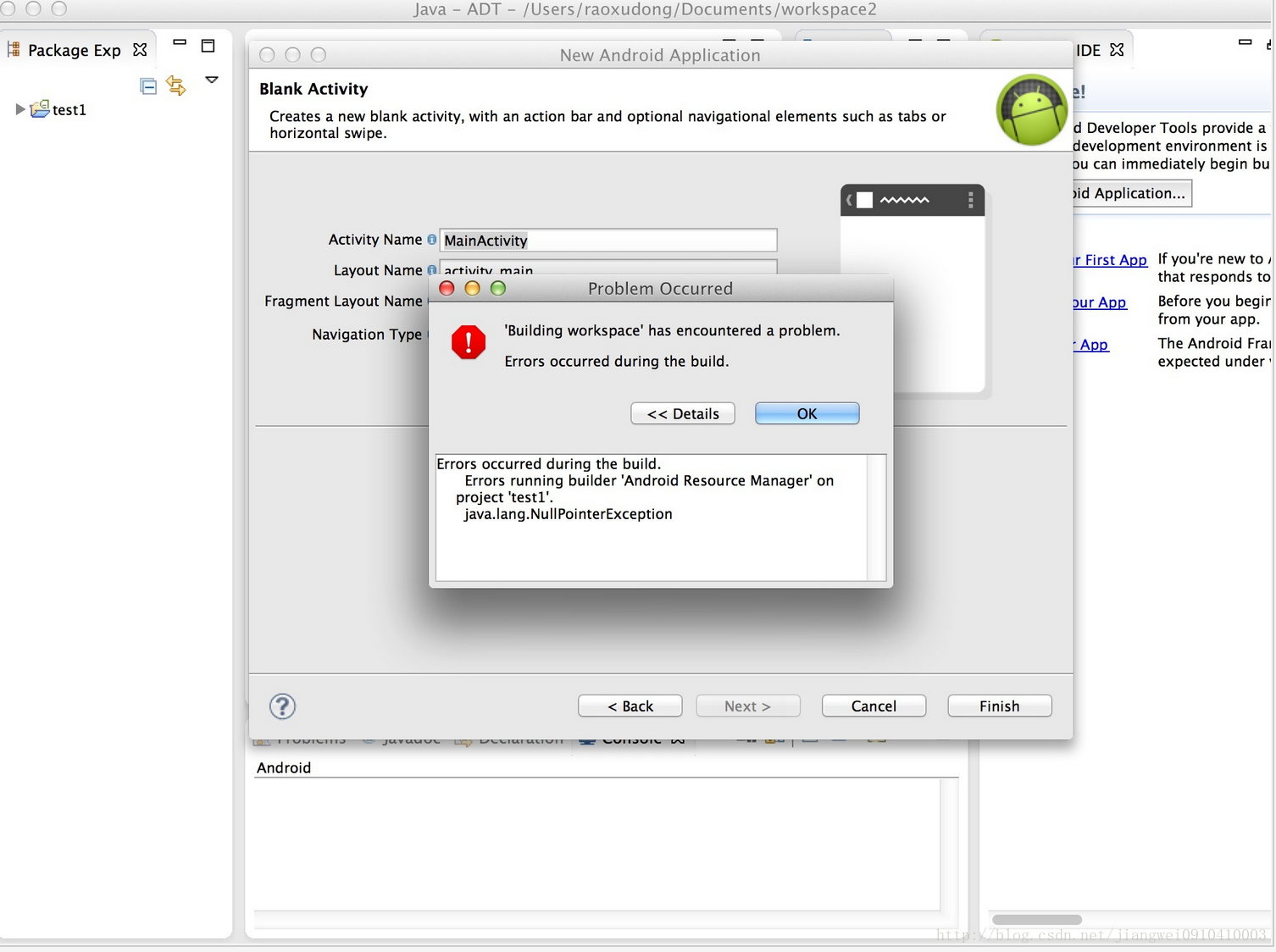Viewport: 1276px width, 952px height.
Task: Click the activity preview thumbnail in the wizard
Action: 913,288
